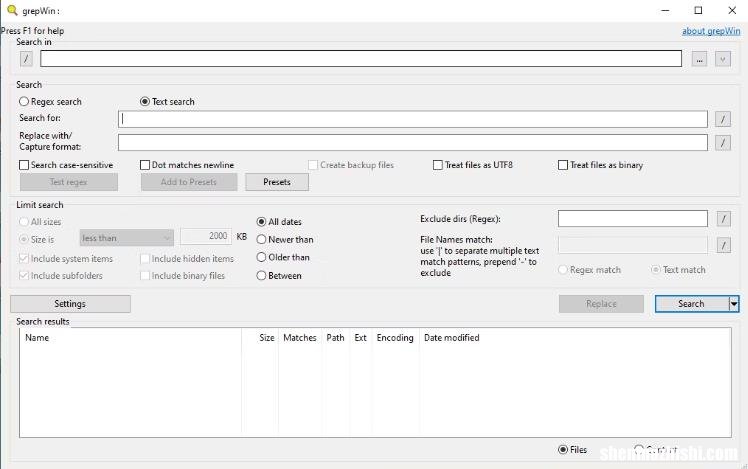Click the slash button left of Search in field
The height and width of the screenshot is (469, 748).
point(26,59)
